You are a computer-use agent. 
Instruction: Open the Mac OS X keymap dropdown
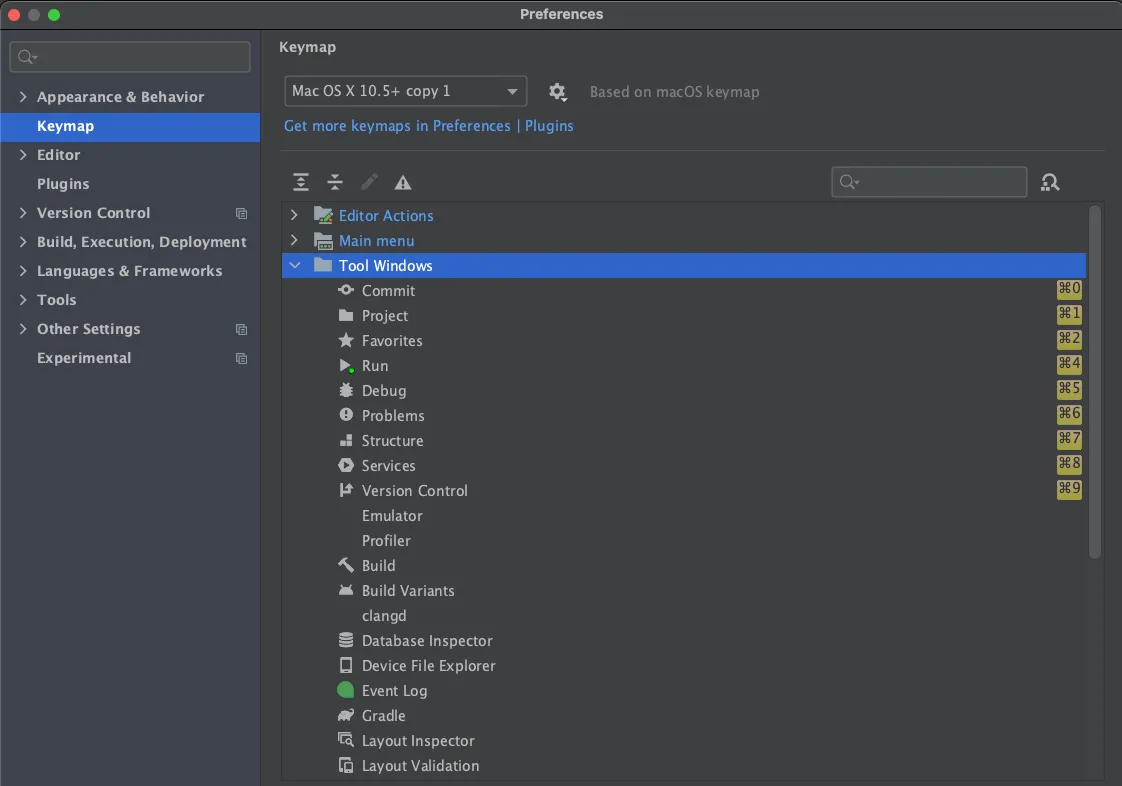point(405,91)
